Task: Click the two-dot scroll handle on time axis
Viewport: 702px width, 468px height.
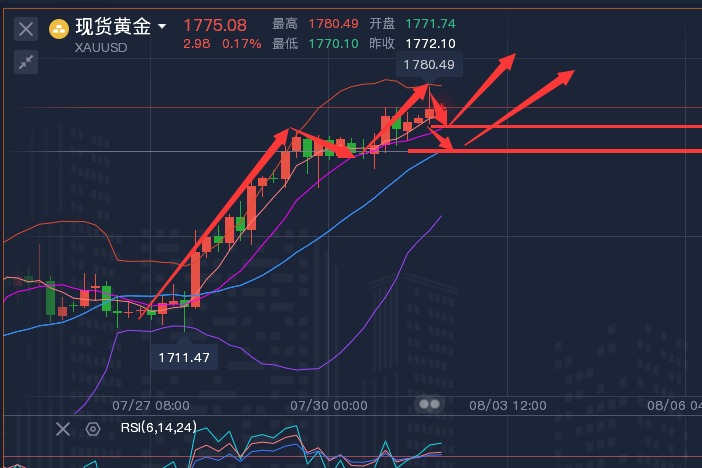Action: [430, 404]
